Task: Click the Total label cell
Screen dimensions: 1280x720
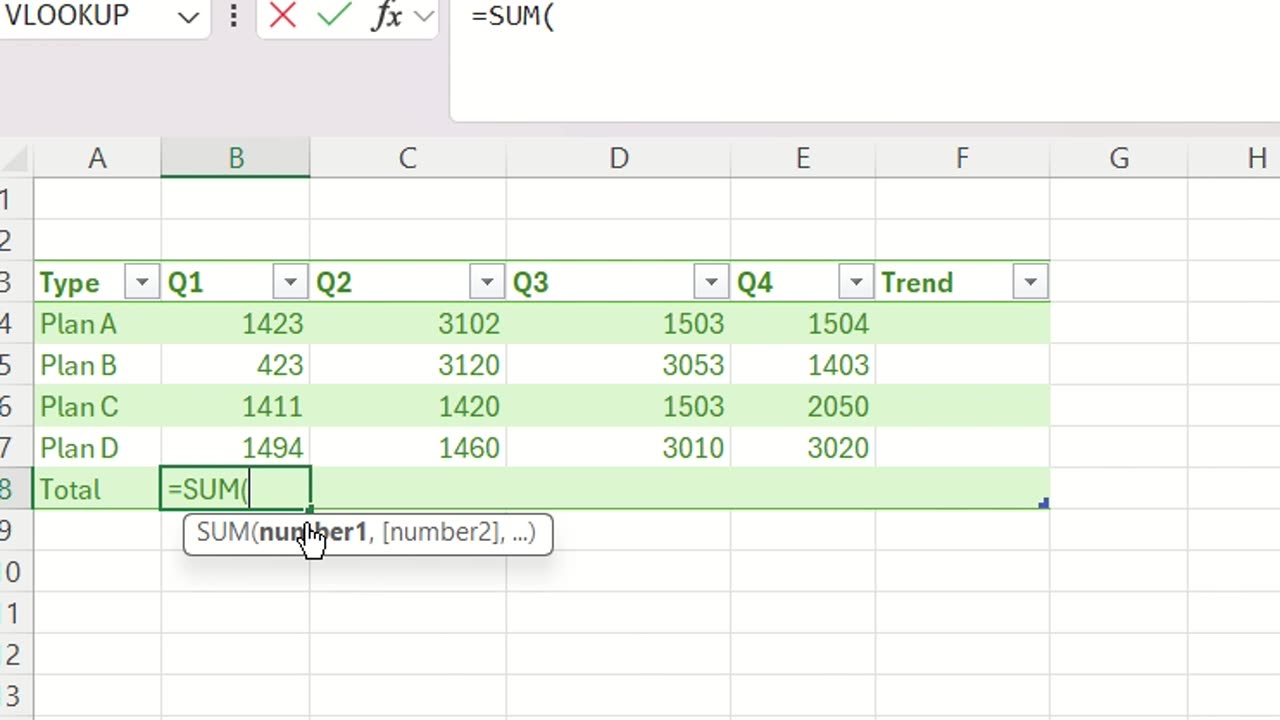Action: pos(97,489)
